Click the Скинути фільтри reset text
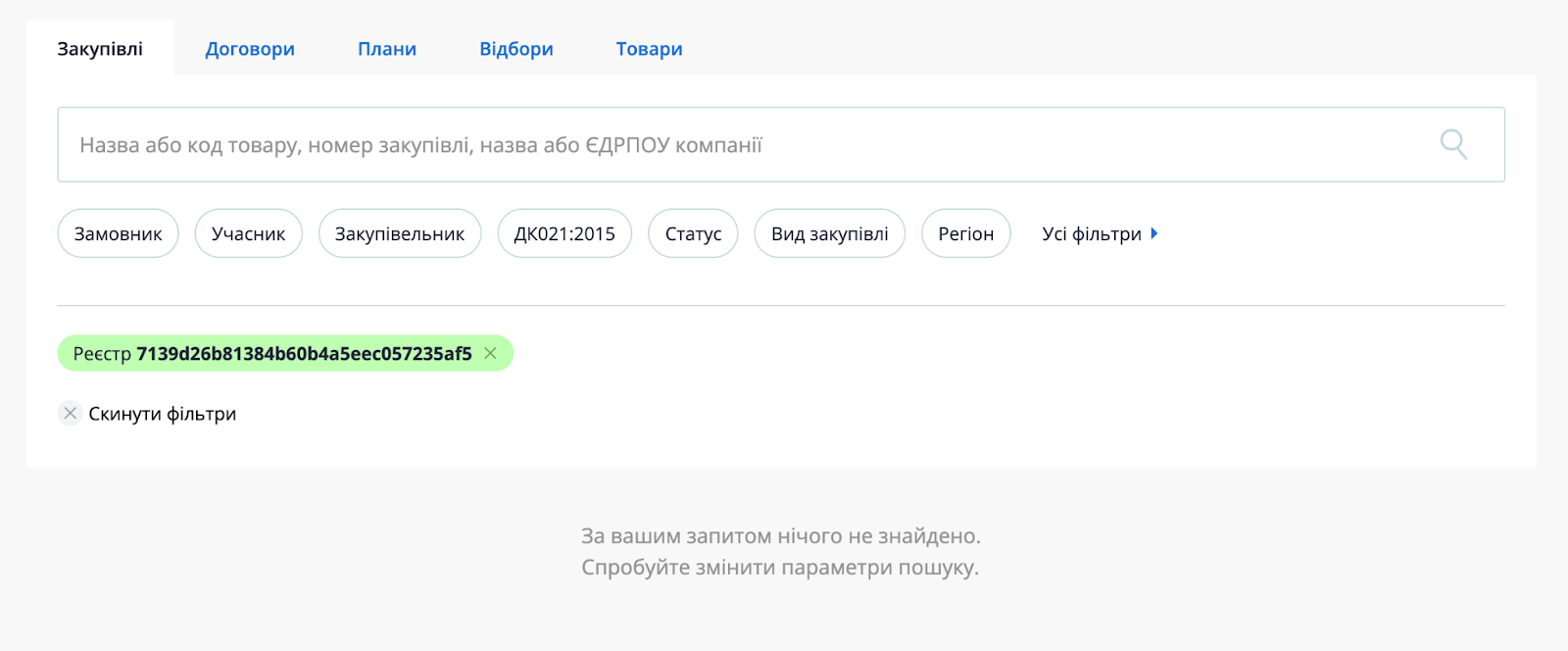 [x=163, y=414]
